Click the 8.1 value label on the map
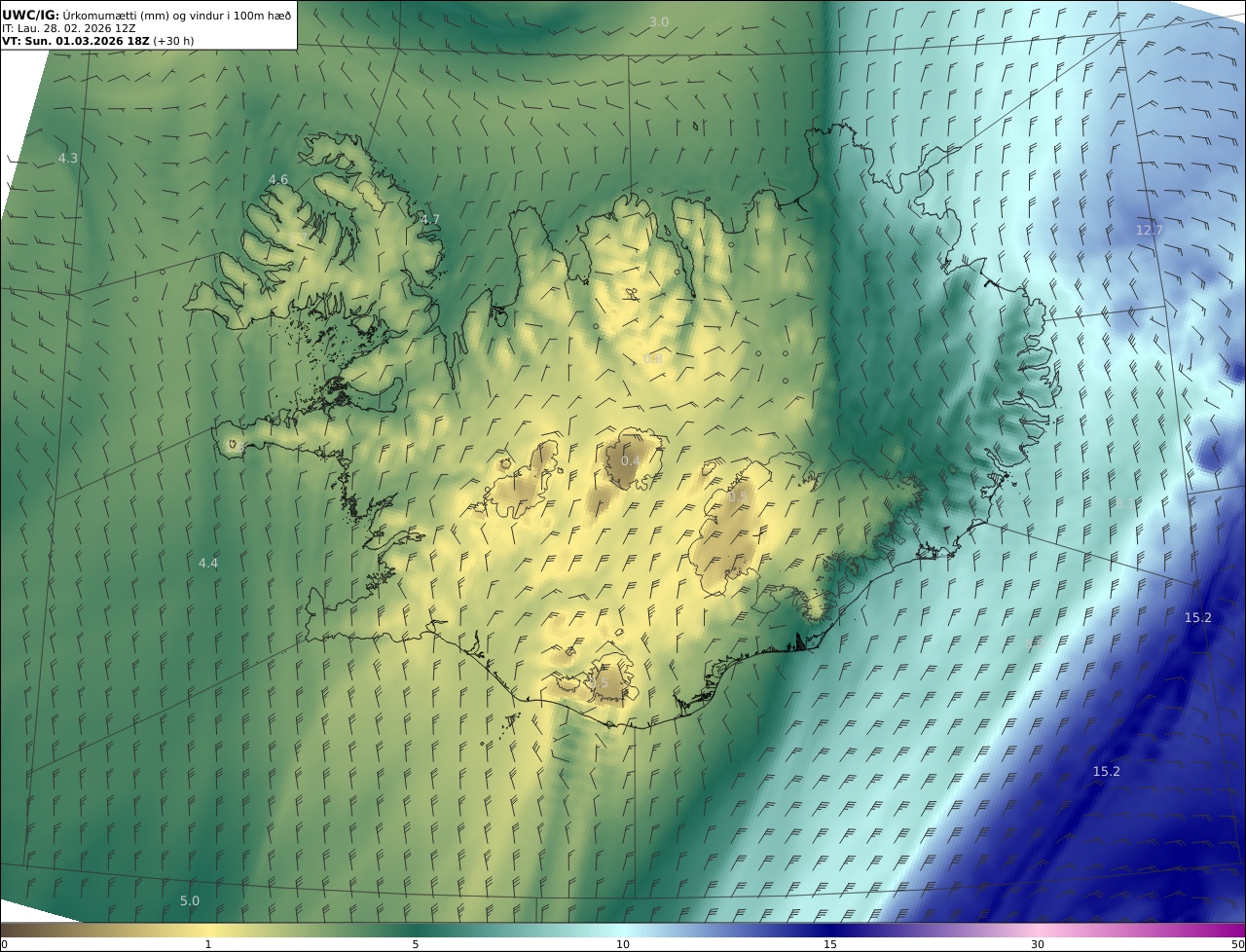Screen dimensions: 1246x952 pos(1124,503)
